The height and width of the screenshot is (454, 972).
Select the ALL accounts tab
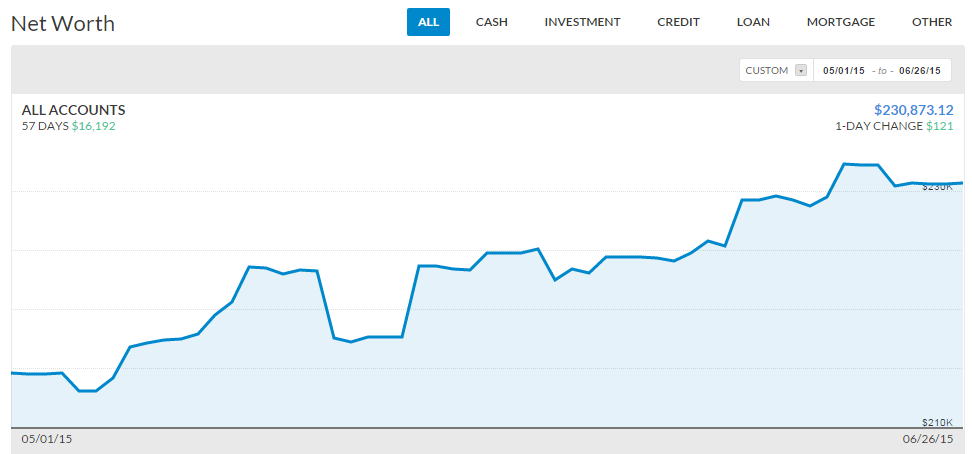tap(428, 22)
